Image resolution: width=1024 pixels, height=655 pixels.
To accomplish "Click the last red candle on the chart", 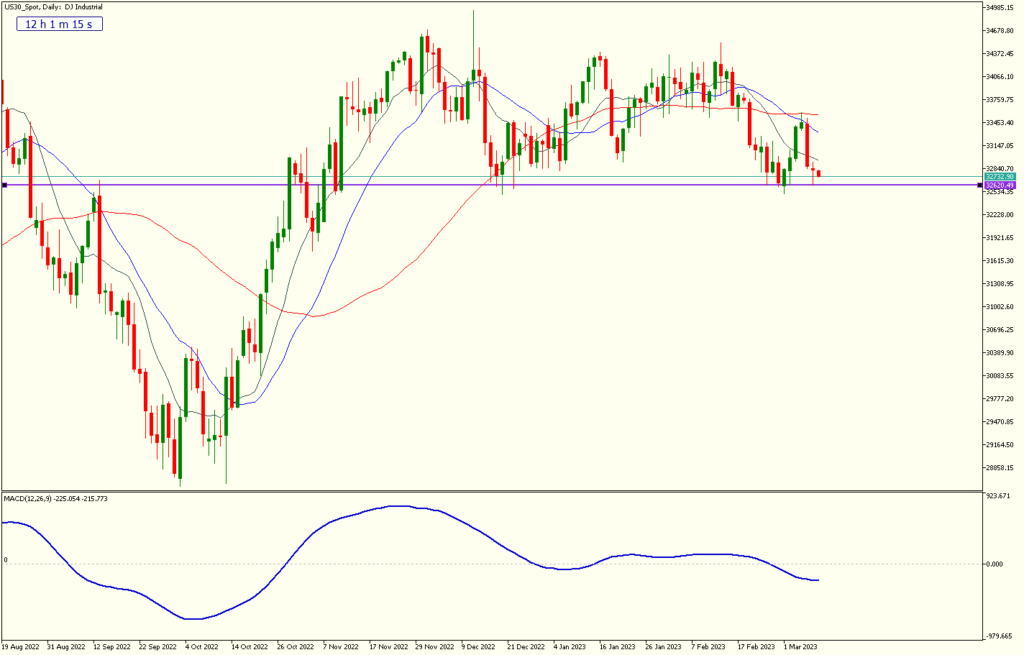I will [x=819, y=174].
